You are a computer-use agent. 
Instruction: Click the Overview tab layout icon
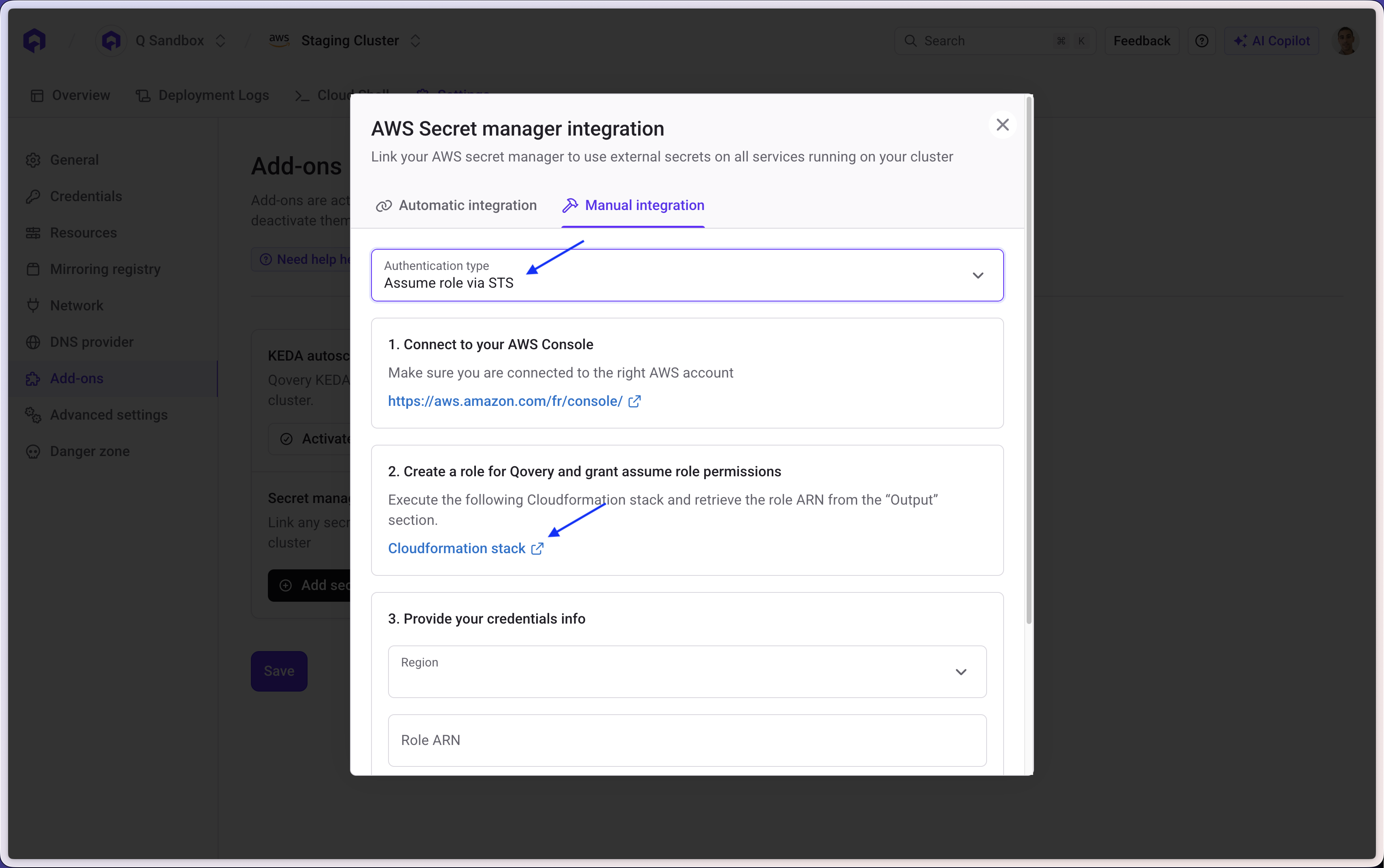point(37,95)
